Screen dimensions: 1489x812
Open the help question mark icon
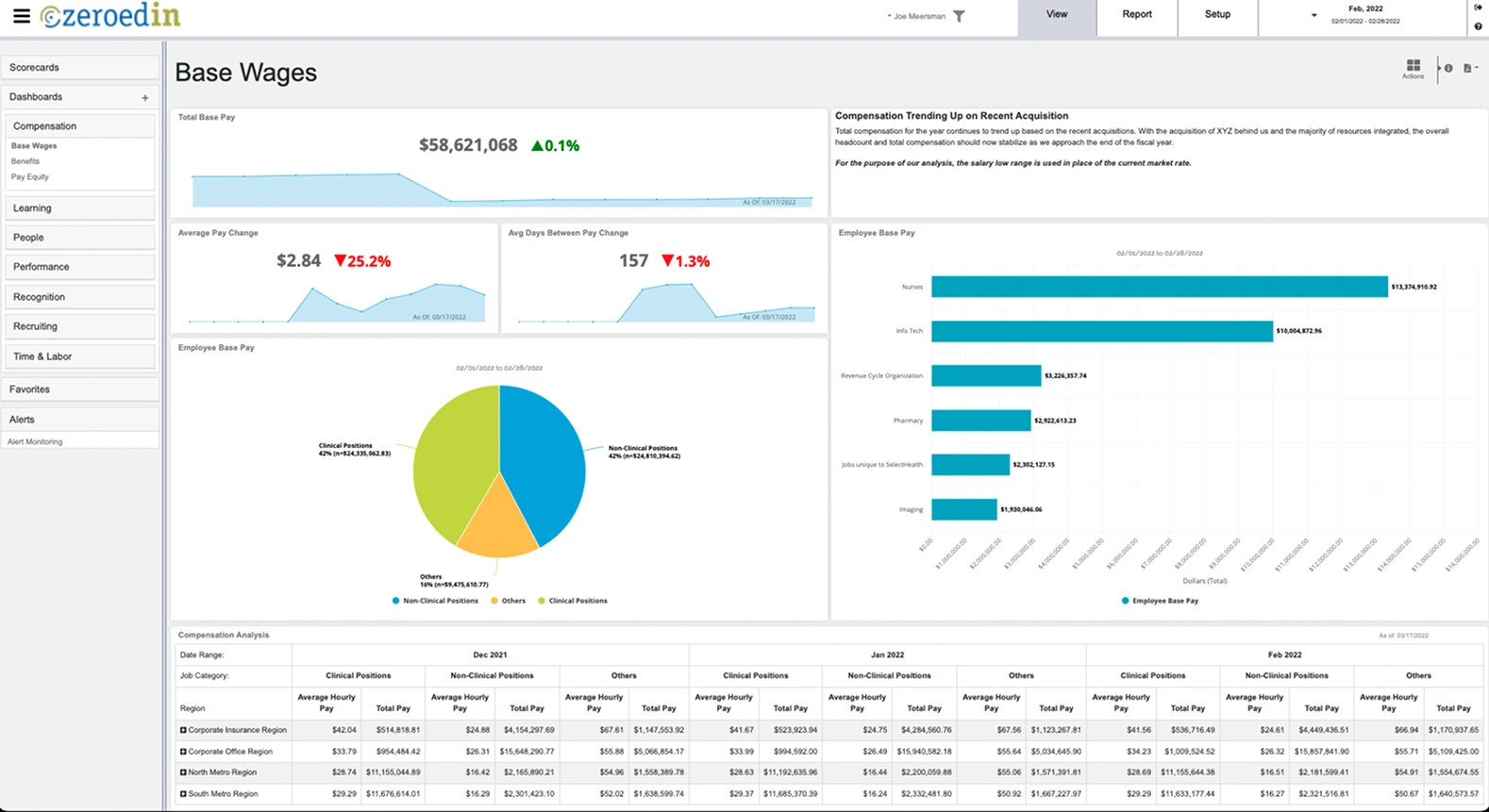click(1478, 26)
